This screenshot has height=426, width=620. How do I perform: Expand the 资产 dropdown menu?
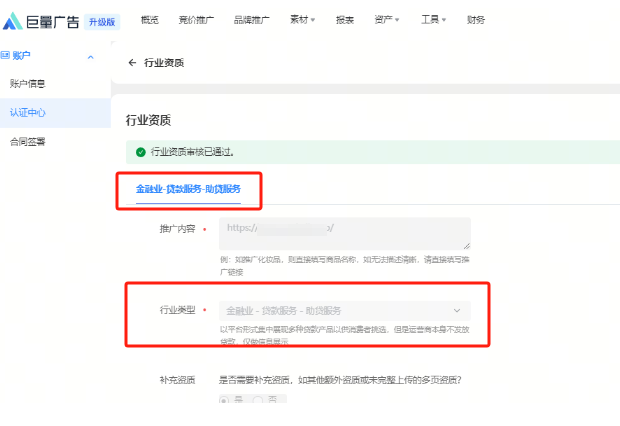pos(387,20)
